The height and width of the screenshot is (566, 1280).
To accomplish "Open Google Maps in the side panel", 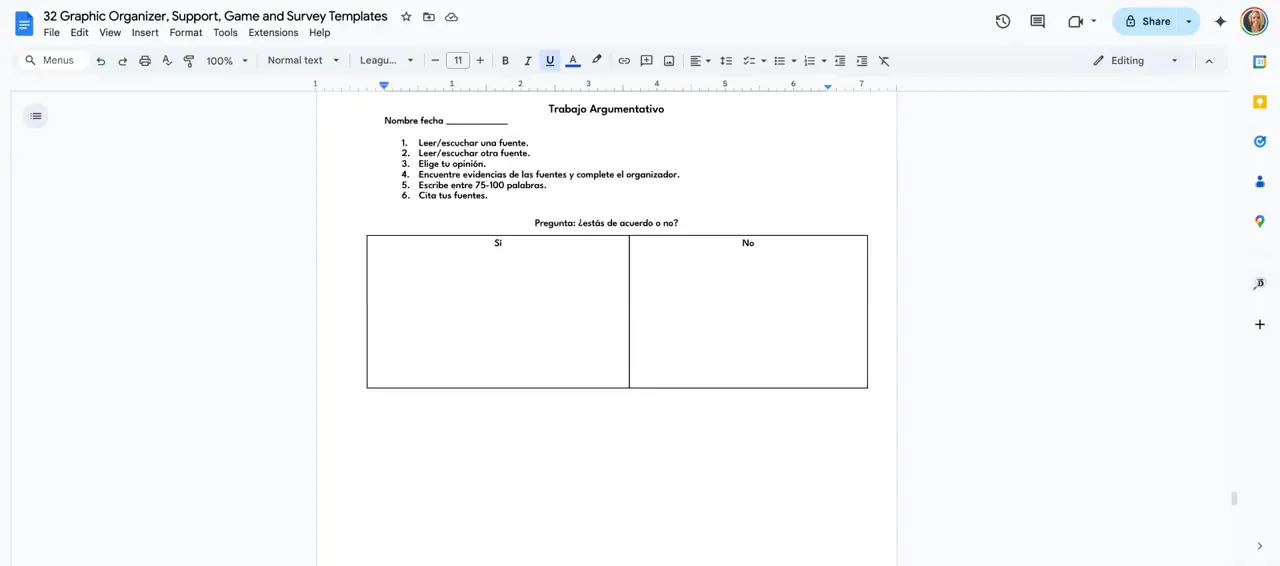I will point(1260,222).
